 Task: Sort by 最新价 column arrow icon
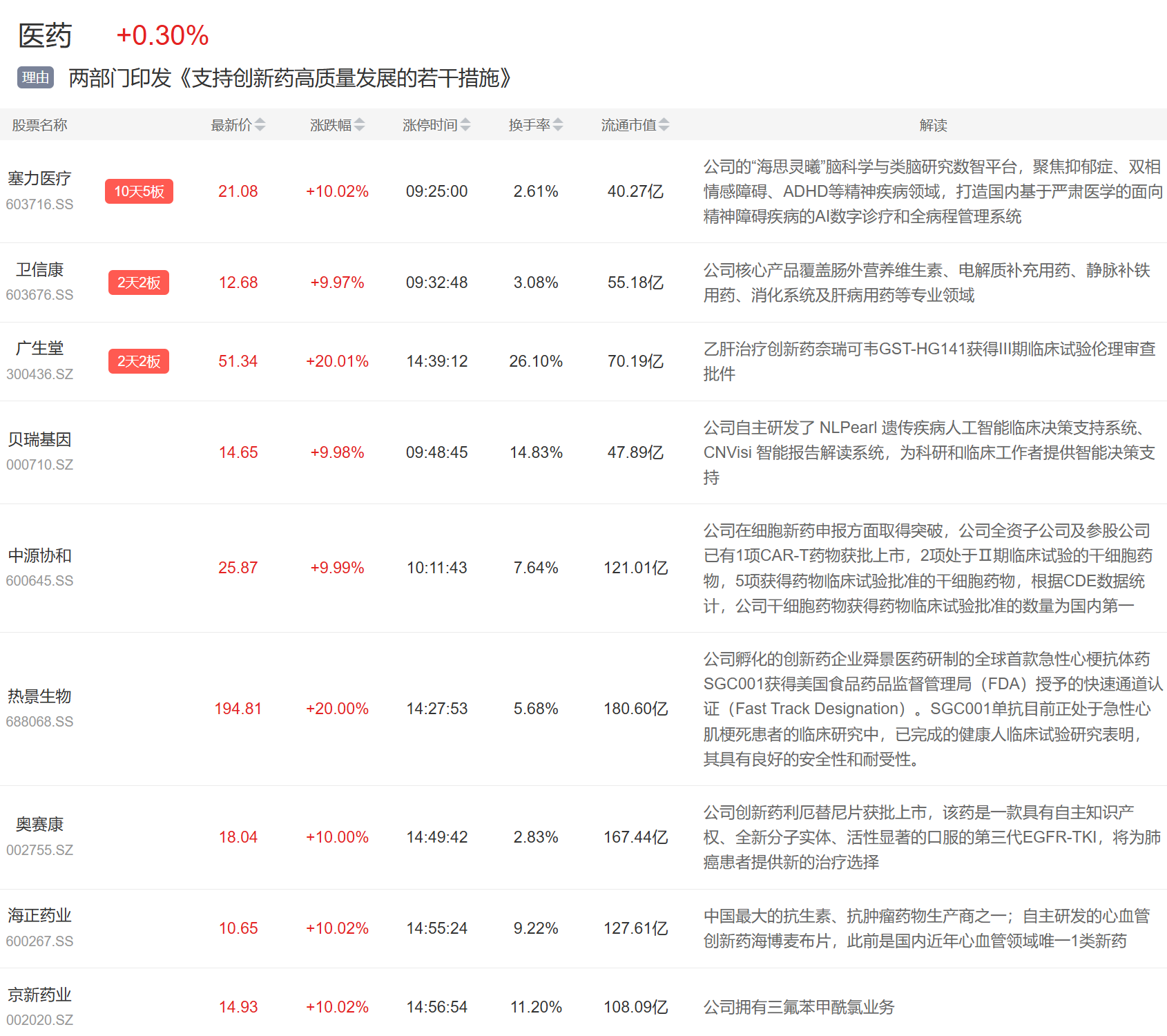(260, 125)
